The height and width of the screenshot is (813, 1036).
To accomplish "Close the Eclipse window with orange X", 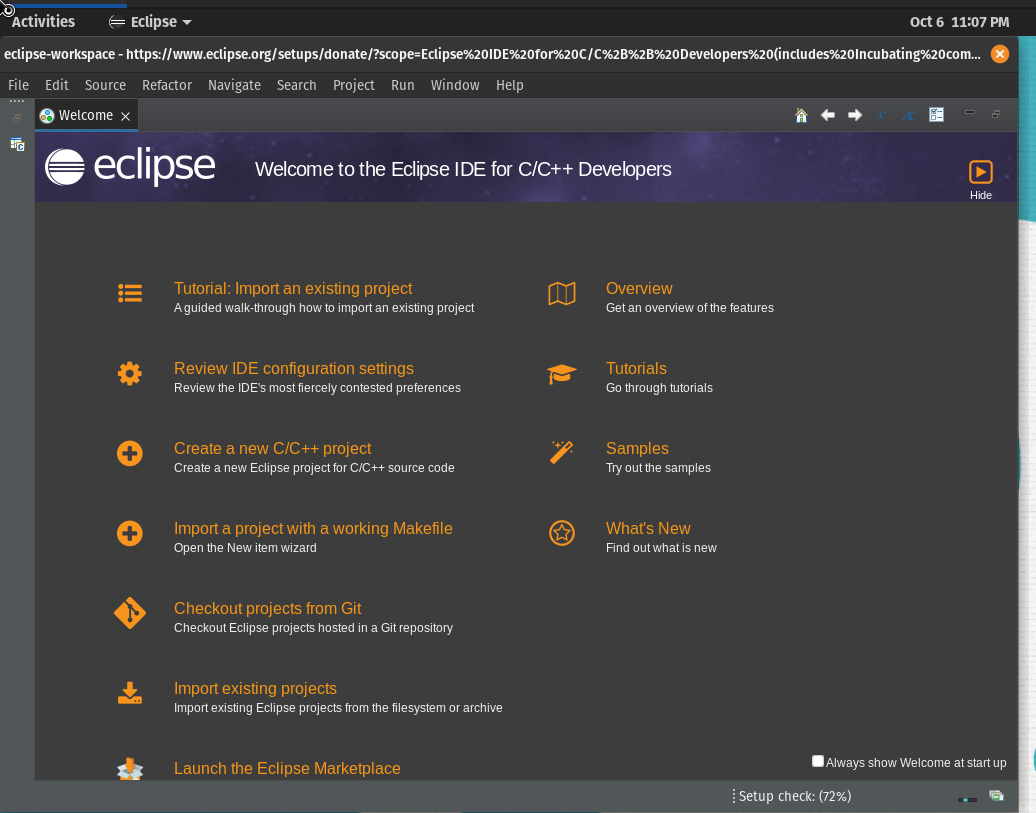I will [1000, 54].
